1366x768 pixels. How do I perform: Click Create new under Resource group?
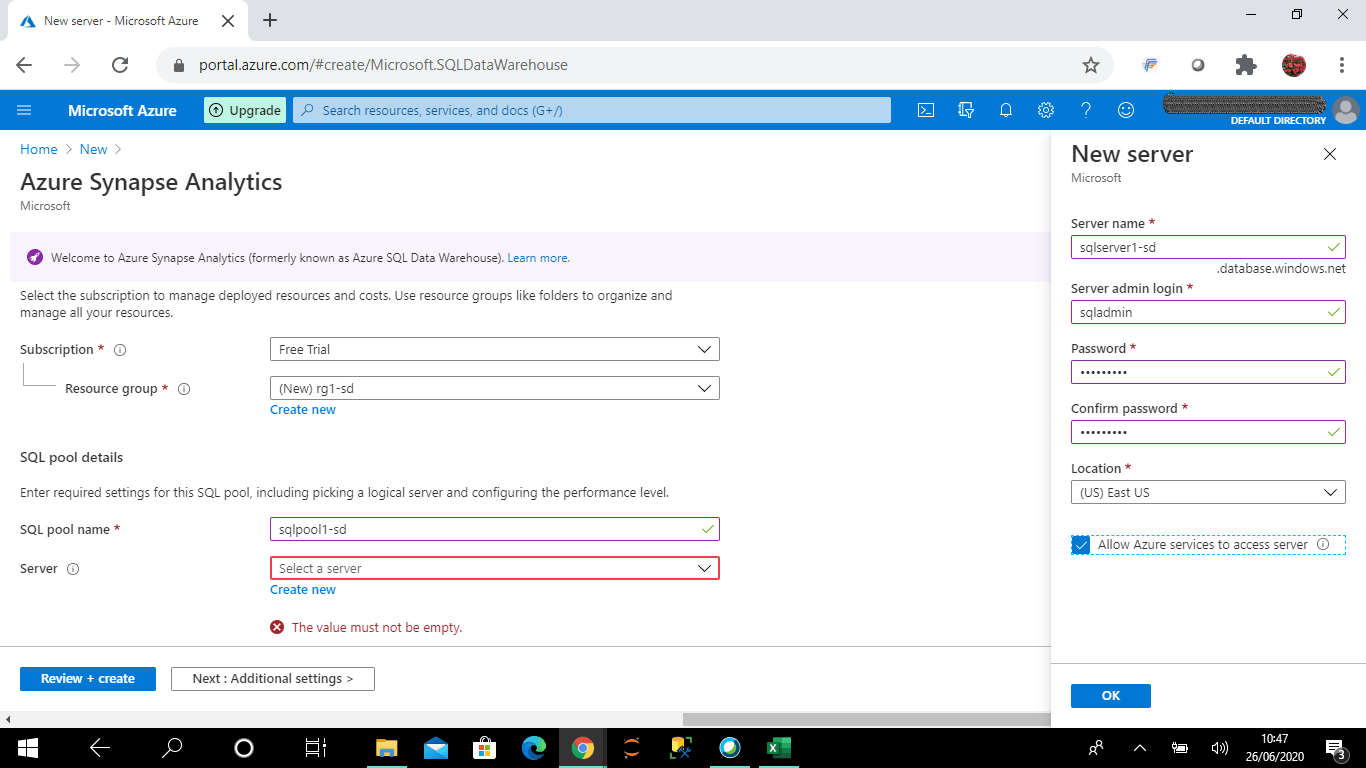pyautogui.click(x=303, y=410)
